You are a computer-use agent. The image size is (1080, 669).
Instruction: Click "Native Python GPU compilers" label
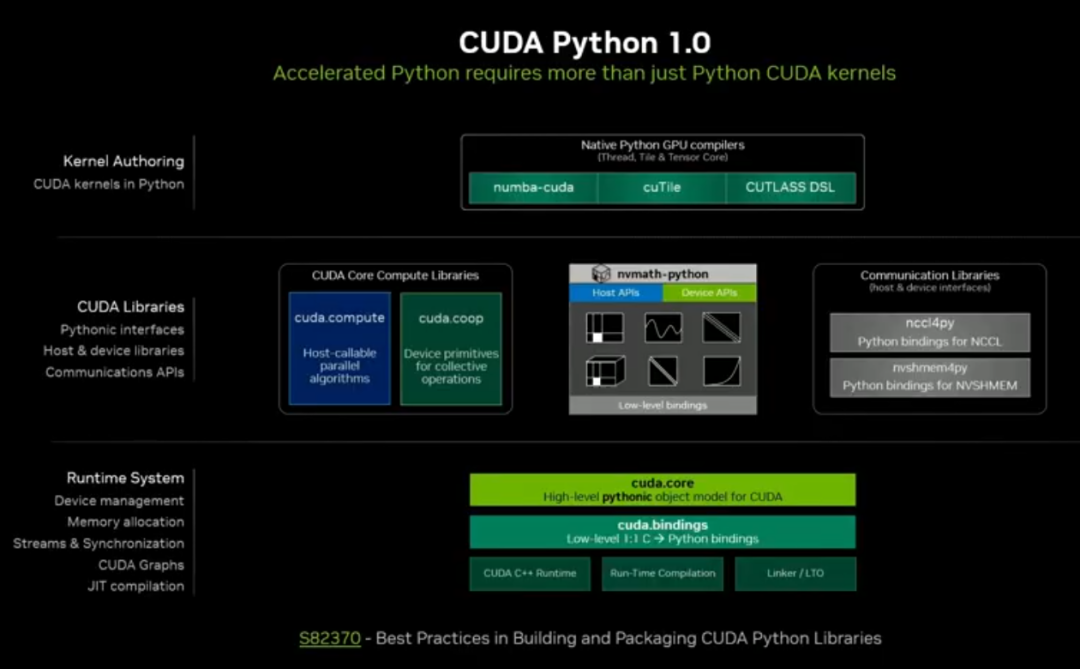tap(663, 145)
